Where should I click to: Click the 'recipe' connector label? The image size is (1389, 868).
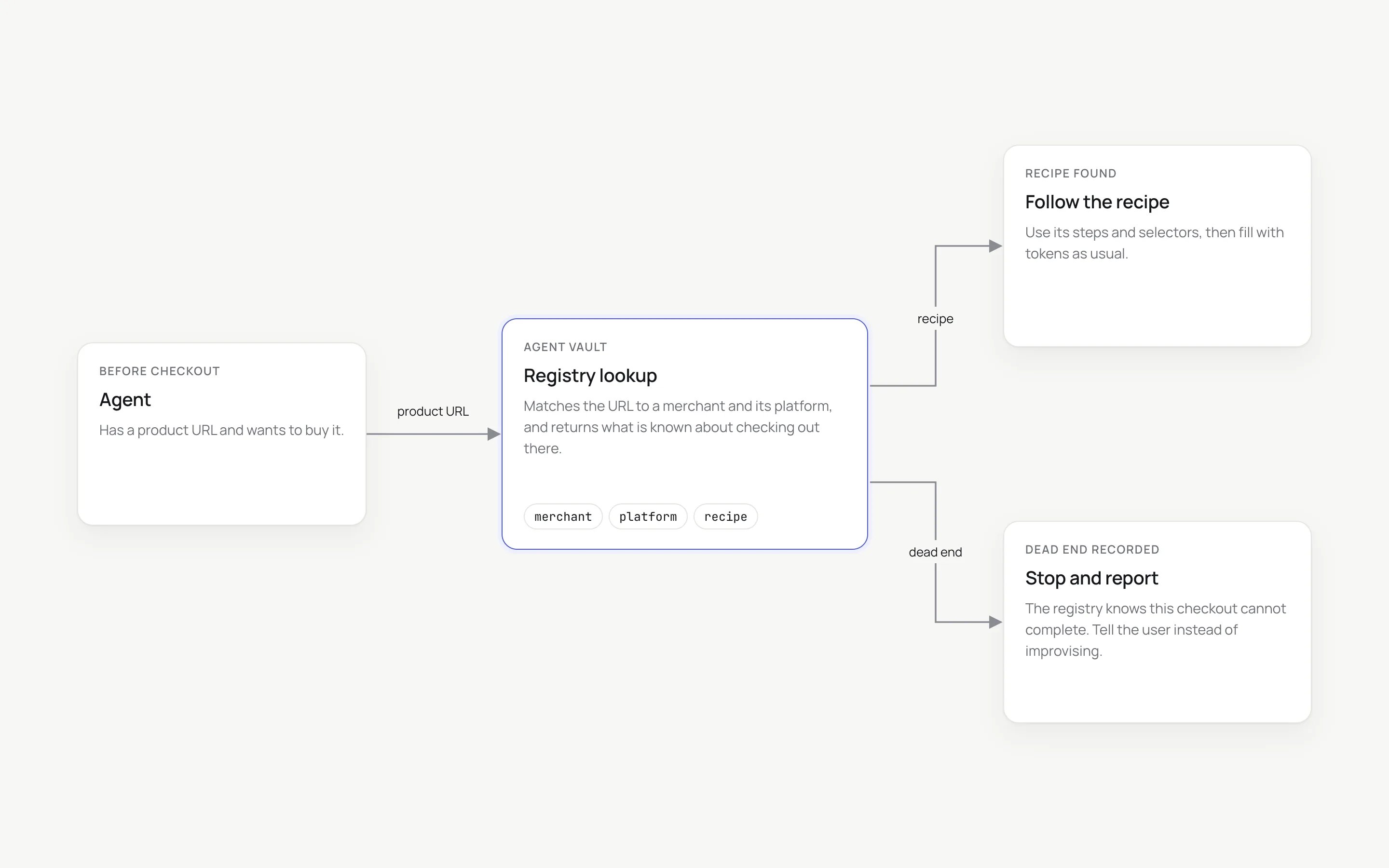coord(935,319)
